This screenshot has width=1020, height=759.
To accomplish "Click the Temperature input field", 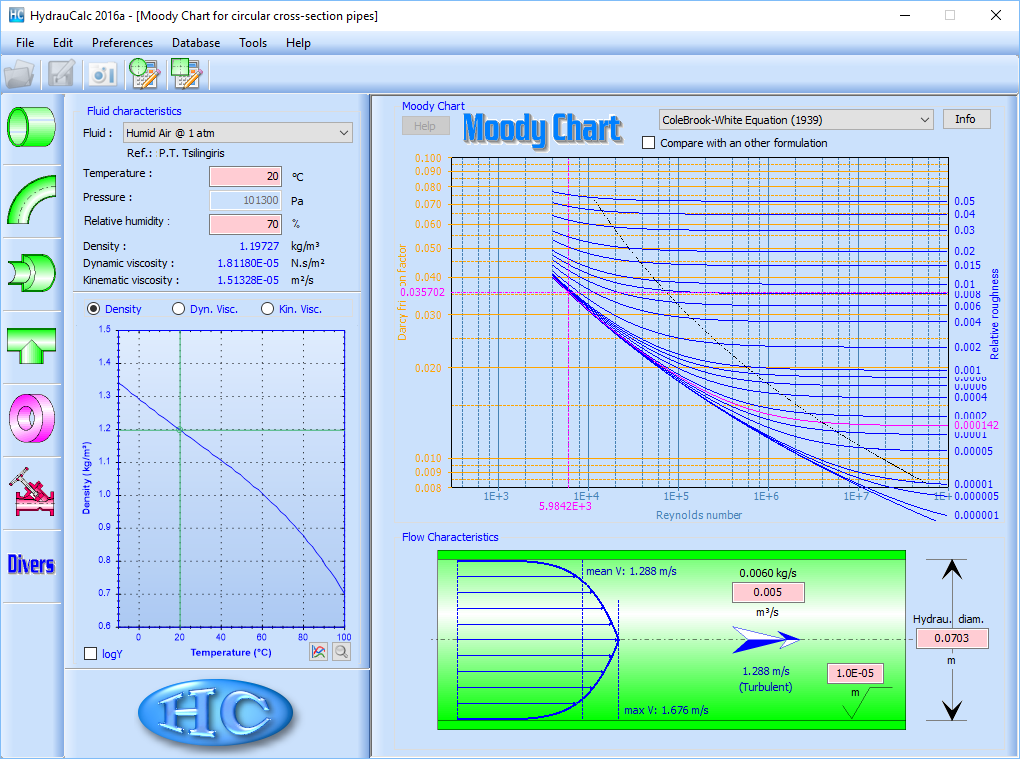I will pyautogui.click(x=245, y=177).
